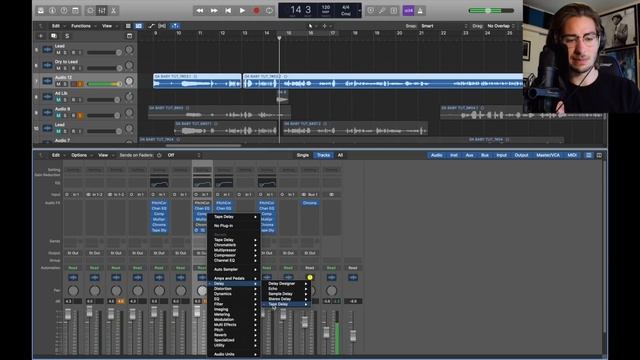
Task: Toggle the Master/VCA channel strip filter
Action: click(x=548, y=155)
